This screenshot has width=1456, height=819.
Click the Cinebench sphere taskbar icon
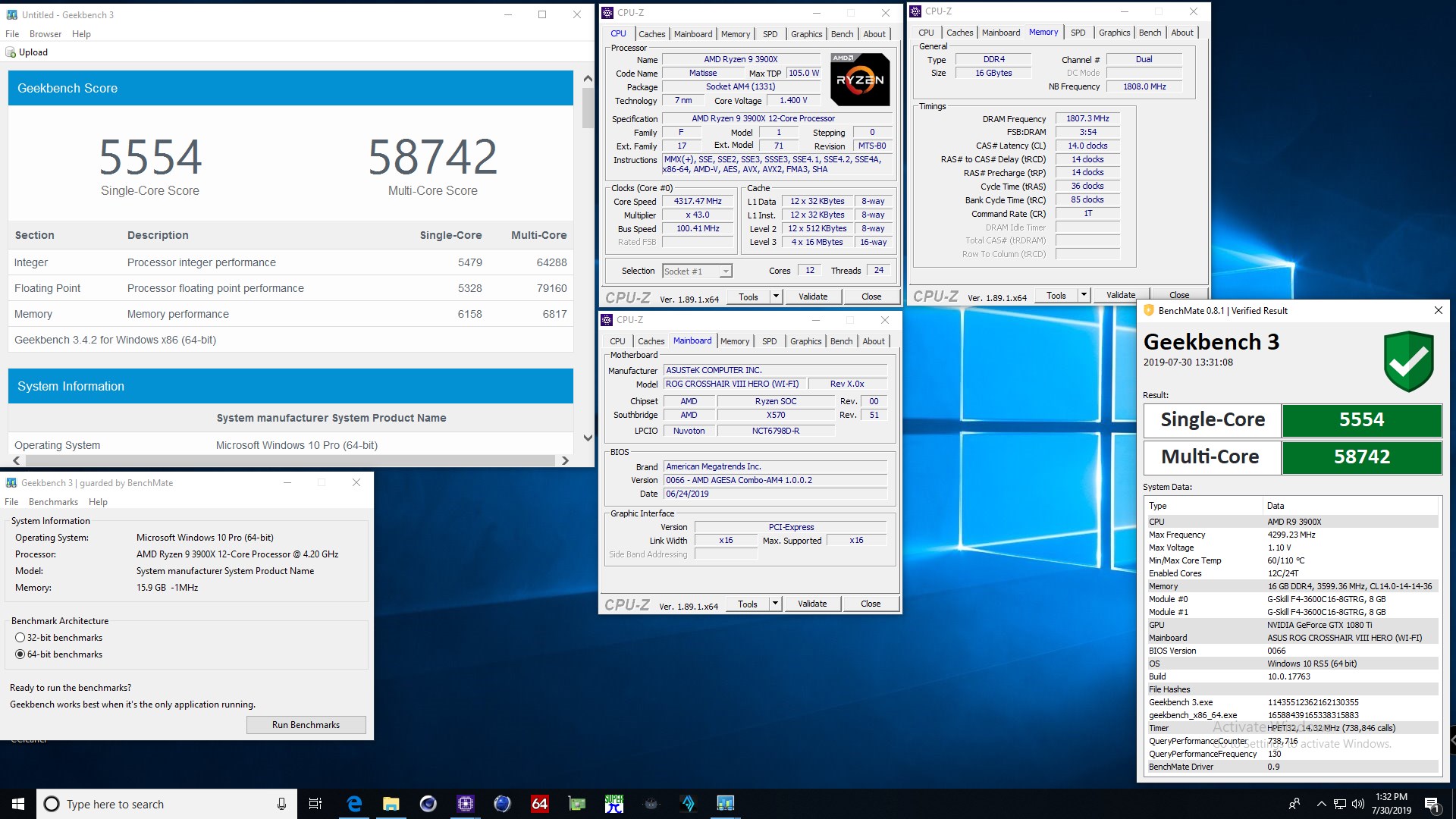[428, 804]
